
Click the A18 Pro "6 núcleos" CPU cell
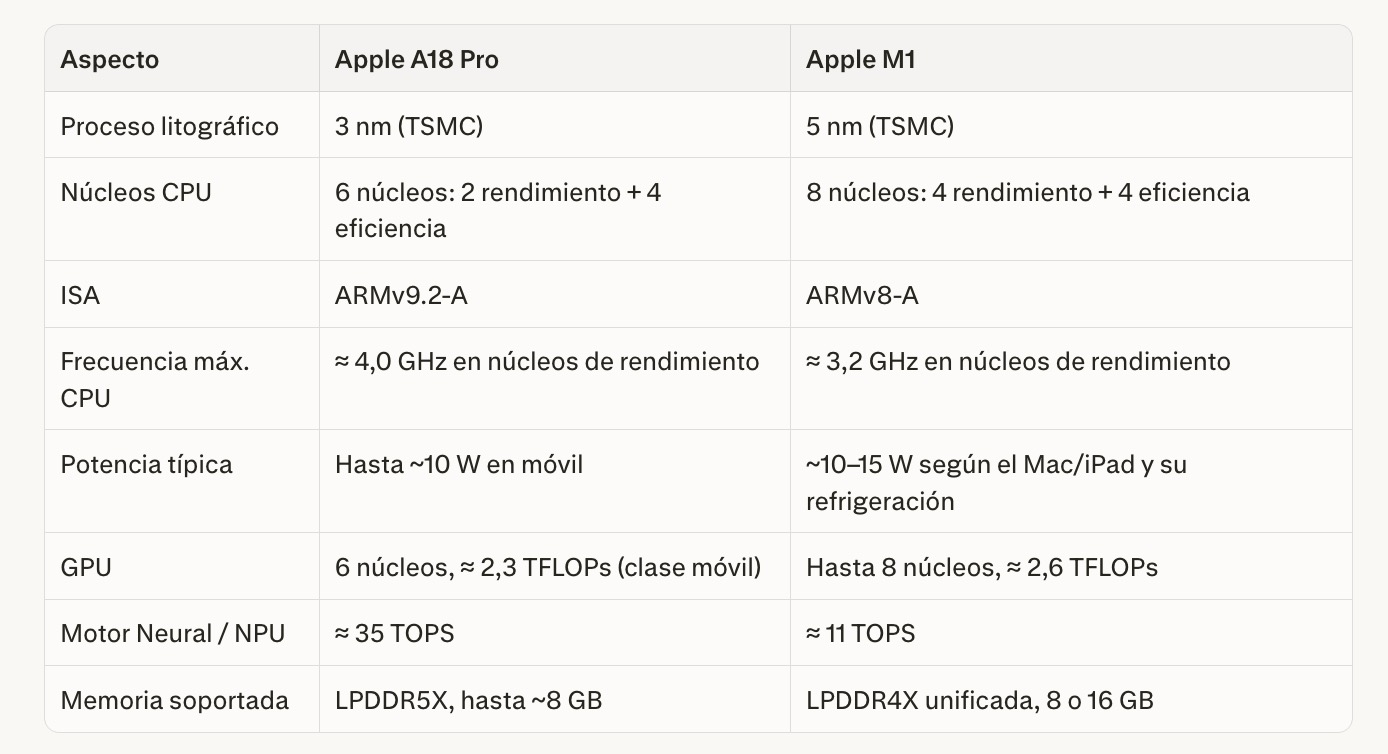(498, 210)
